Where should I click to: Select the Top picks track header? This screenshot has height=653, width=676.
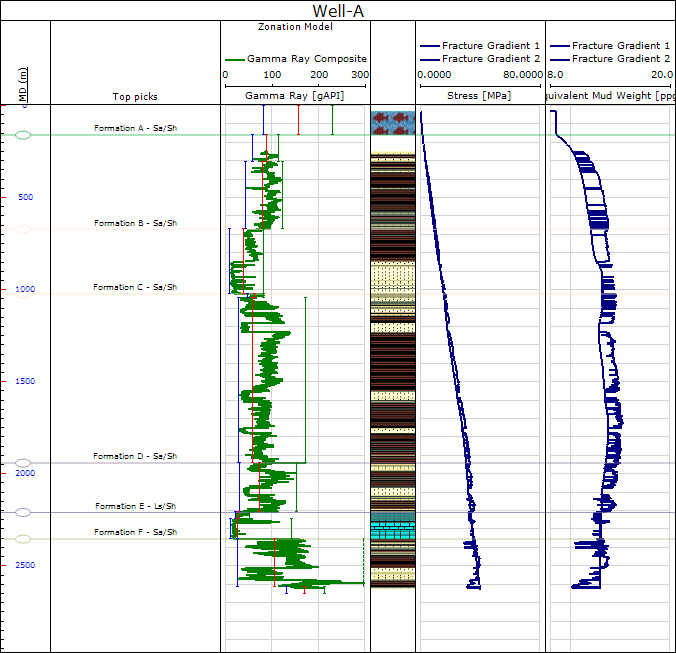coord(135,97)
